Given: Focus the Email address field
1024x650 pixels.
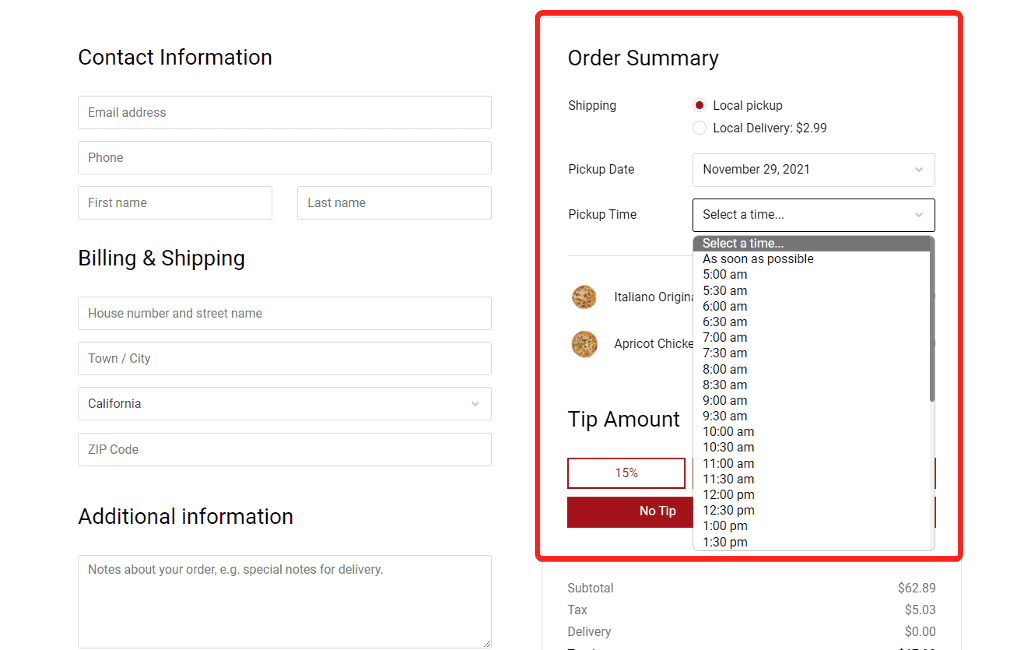Looking at the screenshot, I should [x=284, y=113].
